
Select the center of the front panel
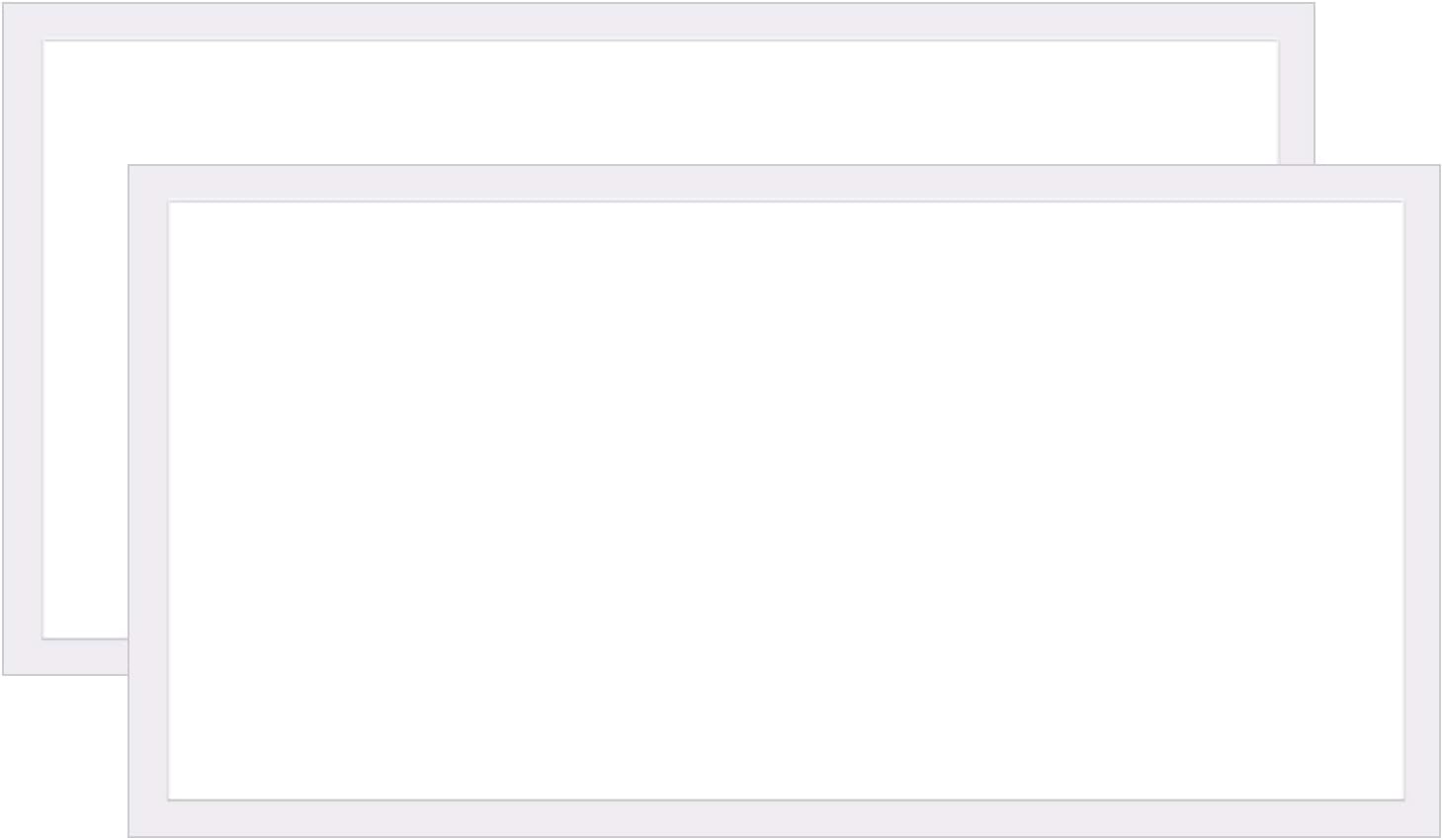[785, 501]
